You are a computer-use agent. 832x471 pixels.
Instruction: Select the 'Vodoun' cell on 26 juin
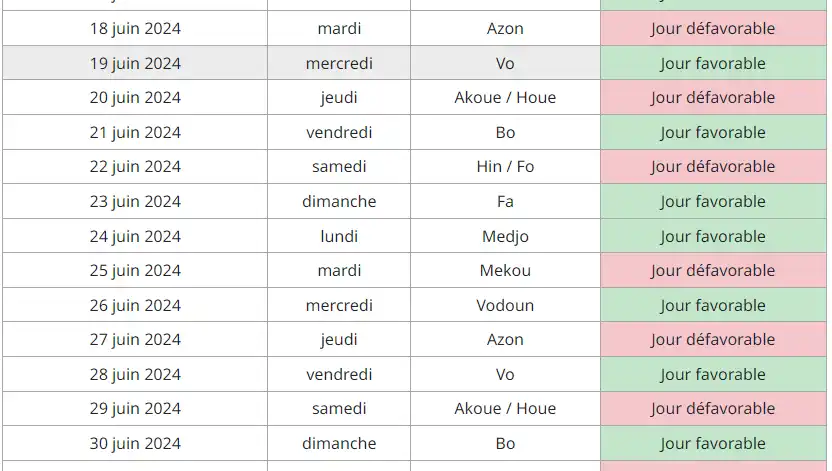click(x=505, y=306)
